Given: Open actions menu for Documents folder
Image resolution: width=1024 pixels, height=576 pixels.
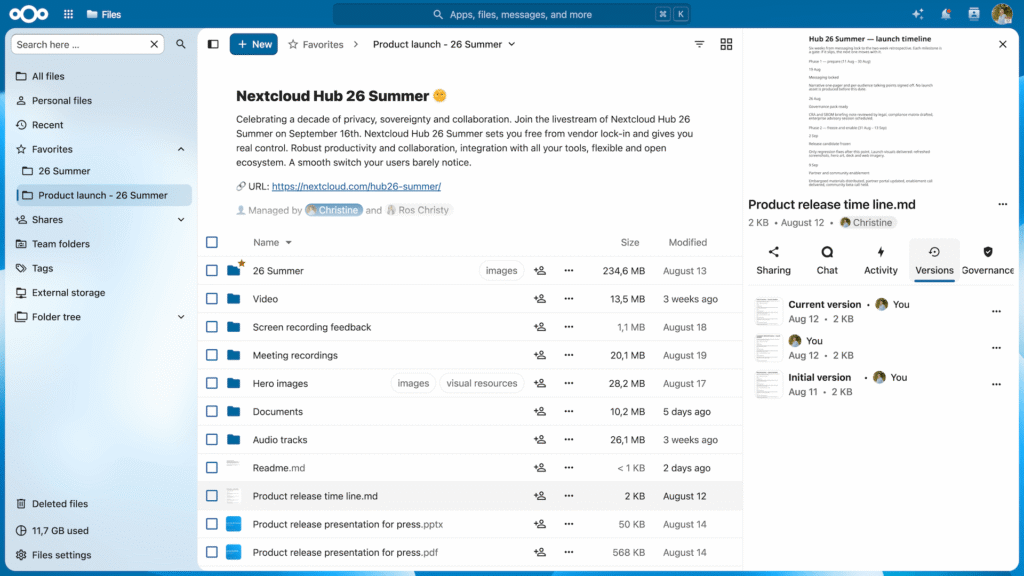Looking at the screenshot, I should 569,411.
